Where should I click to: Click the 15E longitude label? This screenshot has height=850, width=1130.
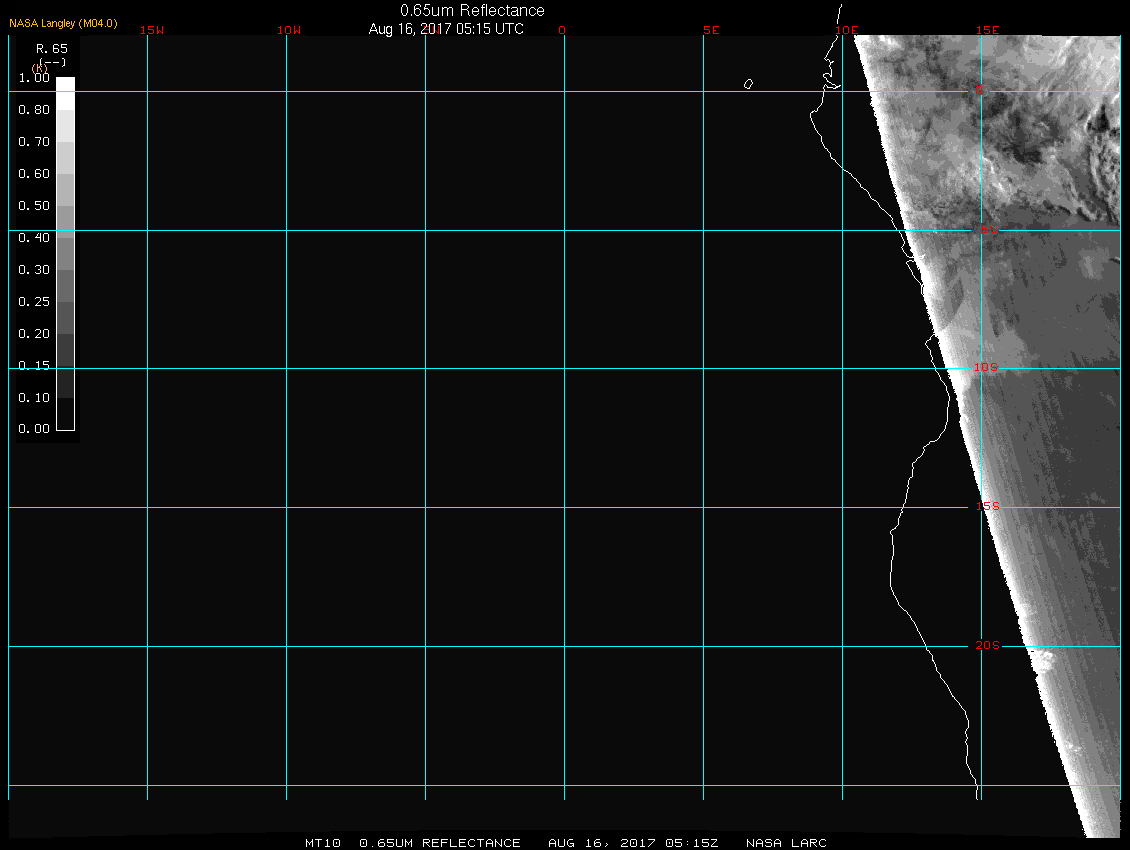coord(988,30)
